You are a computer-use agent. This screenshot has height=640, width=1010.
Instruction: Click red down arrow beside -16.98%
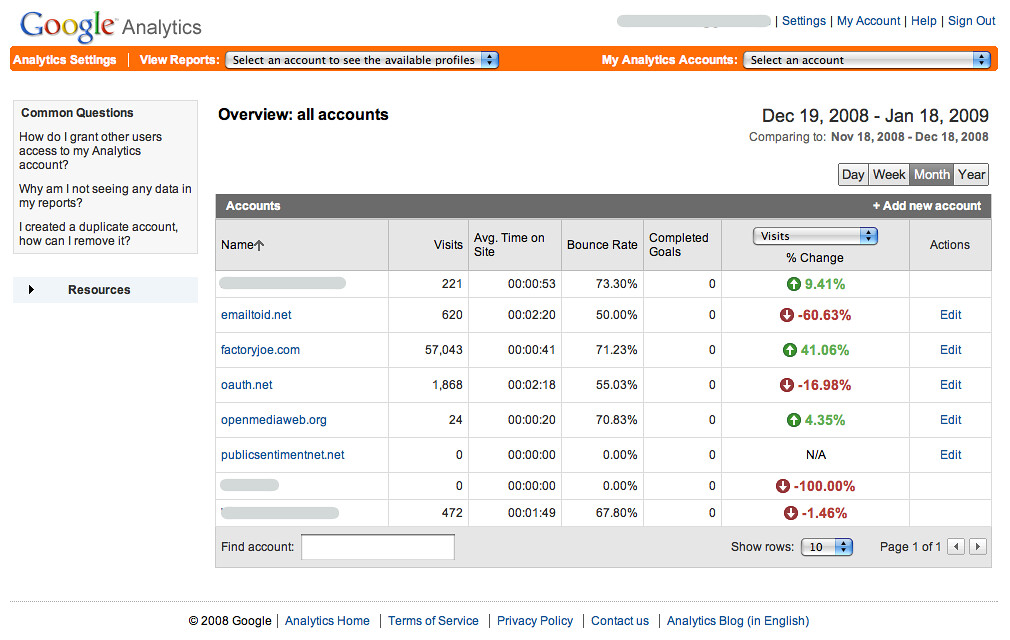tap(786, 385)
